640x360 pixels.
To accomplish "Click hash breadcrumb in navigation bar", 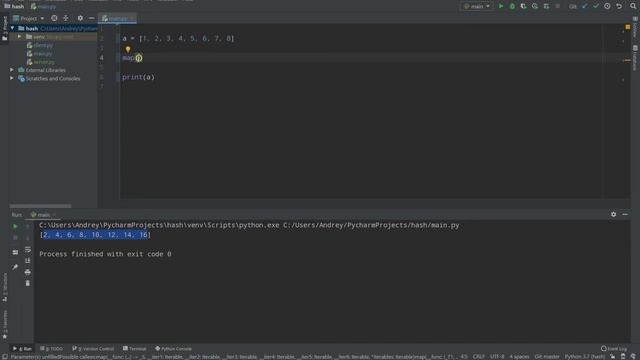I will pos(14,6).
